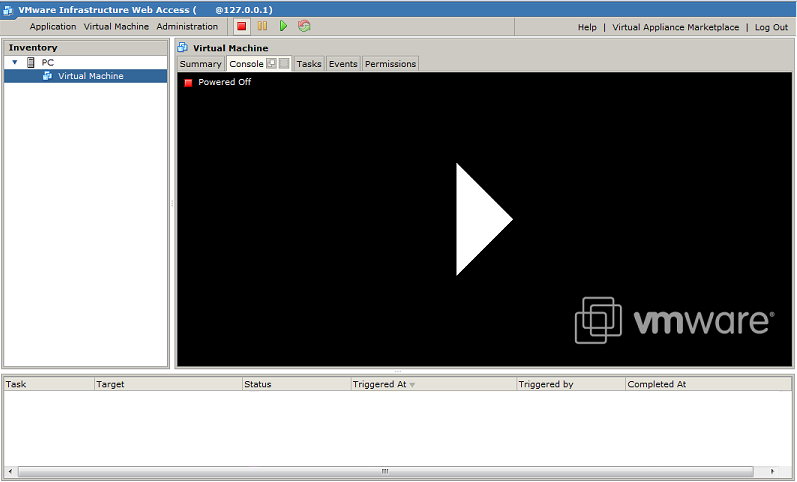
Task: Sort tasks by Triggered At column
Action: 379,384
